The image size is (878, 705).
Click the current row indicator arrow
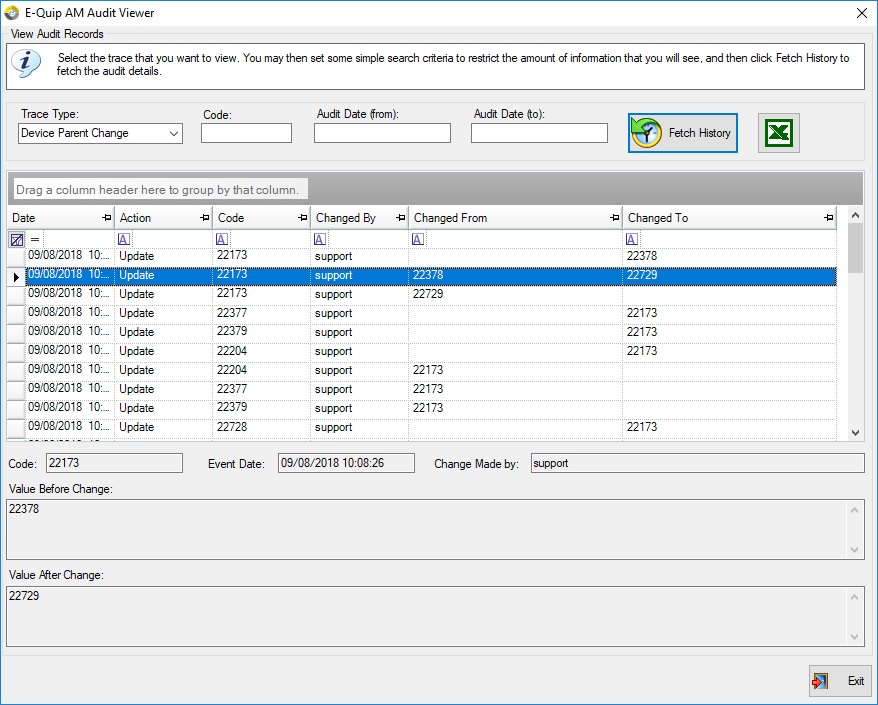click(16, 277)
